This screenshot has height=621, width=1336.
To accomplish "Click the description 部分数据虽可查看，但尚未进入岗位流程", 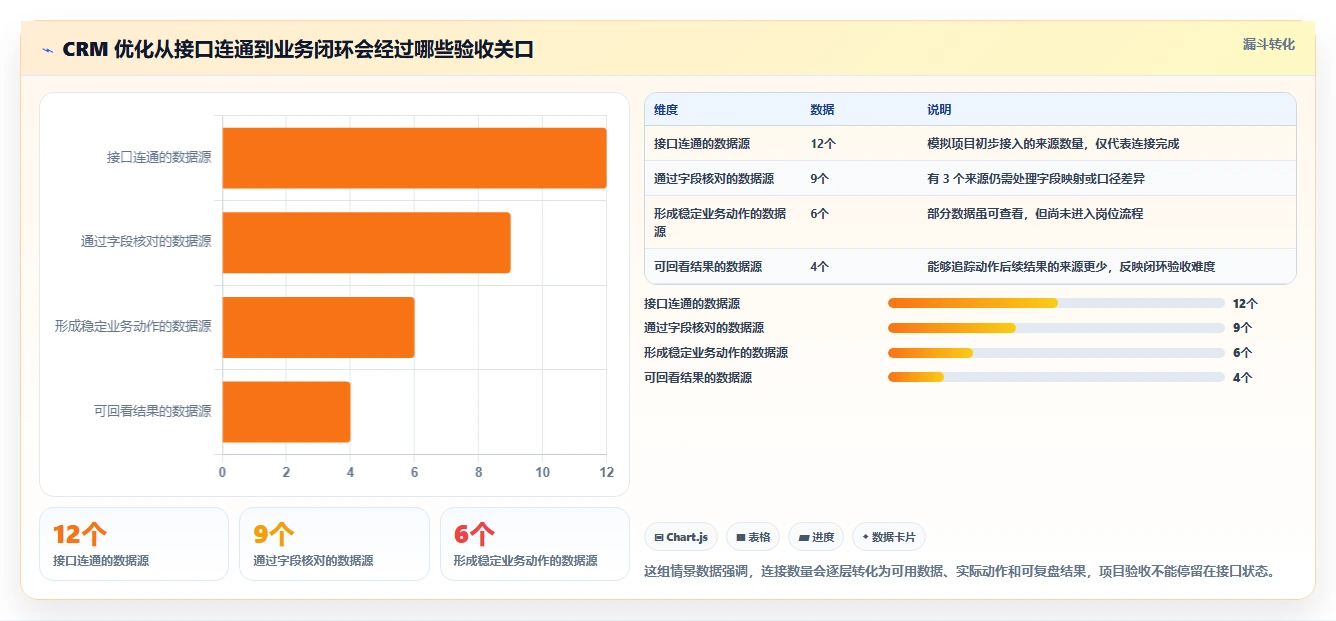I will 1035,214.
